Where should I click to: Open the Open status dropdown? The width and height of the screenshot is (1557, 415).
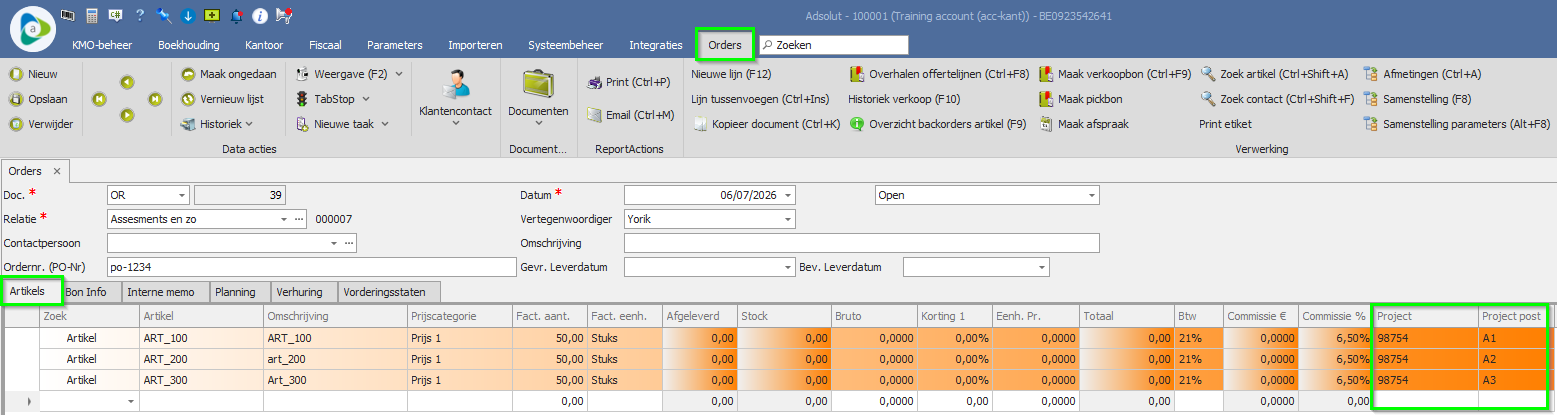[1091, 195]
